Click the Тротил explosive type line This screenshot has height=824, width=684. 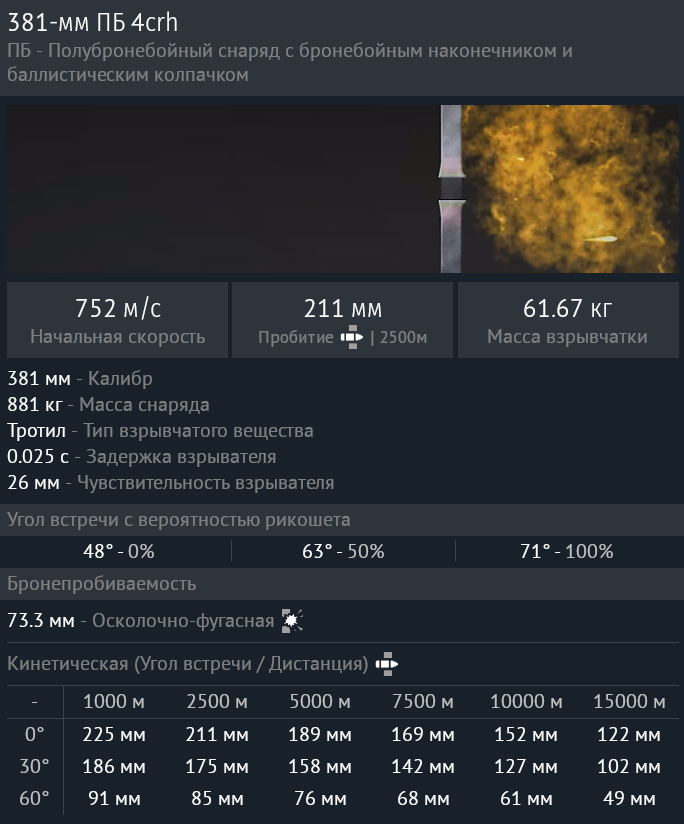point(160,431)
